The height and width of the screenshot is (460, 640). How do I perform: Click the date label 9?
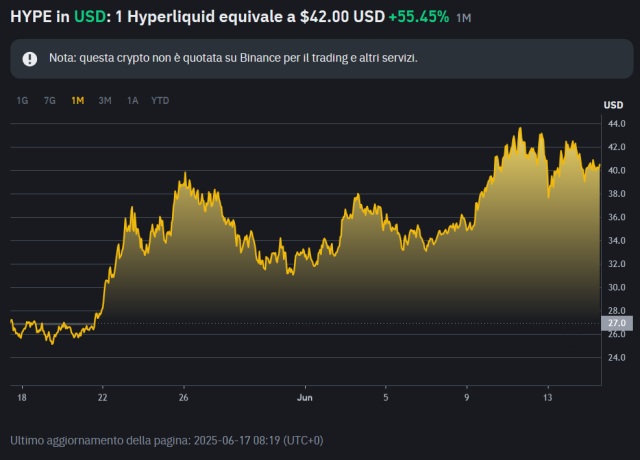(x=467, y=398)
